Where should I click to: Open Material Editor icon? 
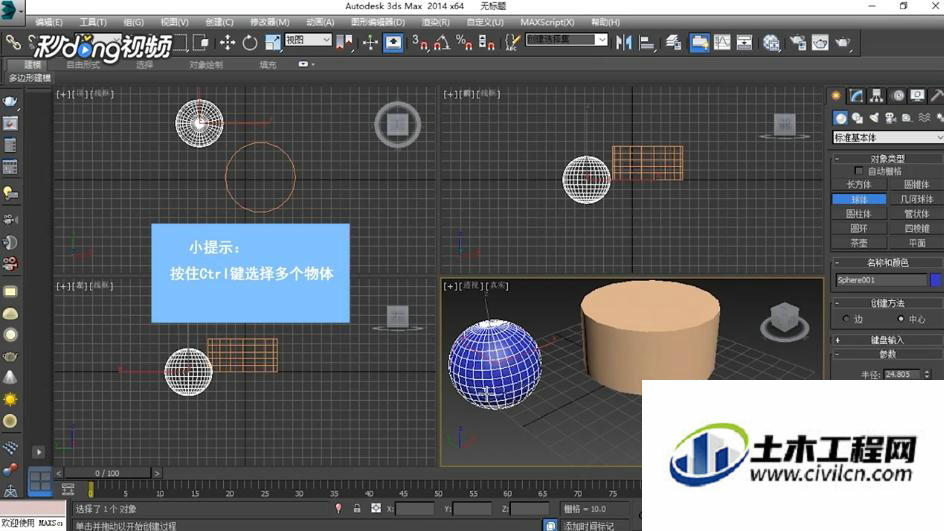[771, 42]
